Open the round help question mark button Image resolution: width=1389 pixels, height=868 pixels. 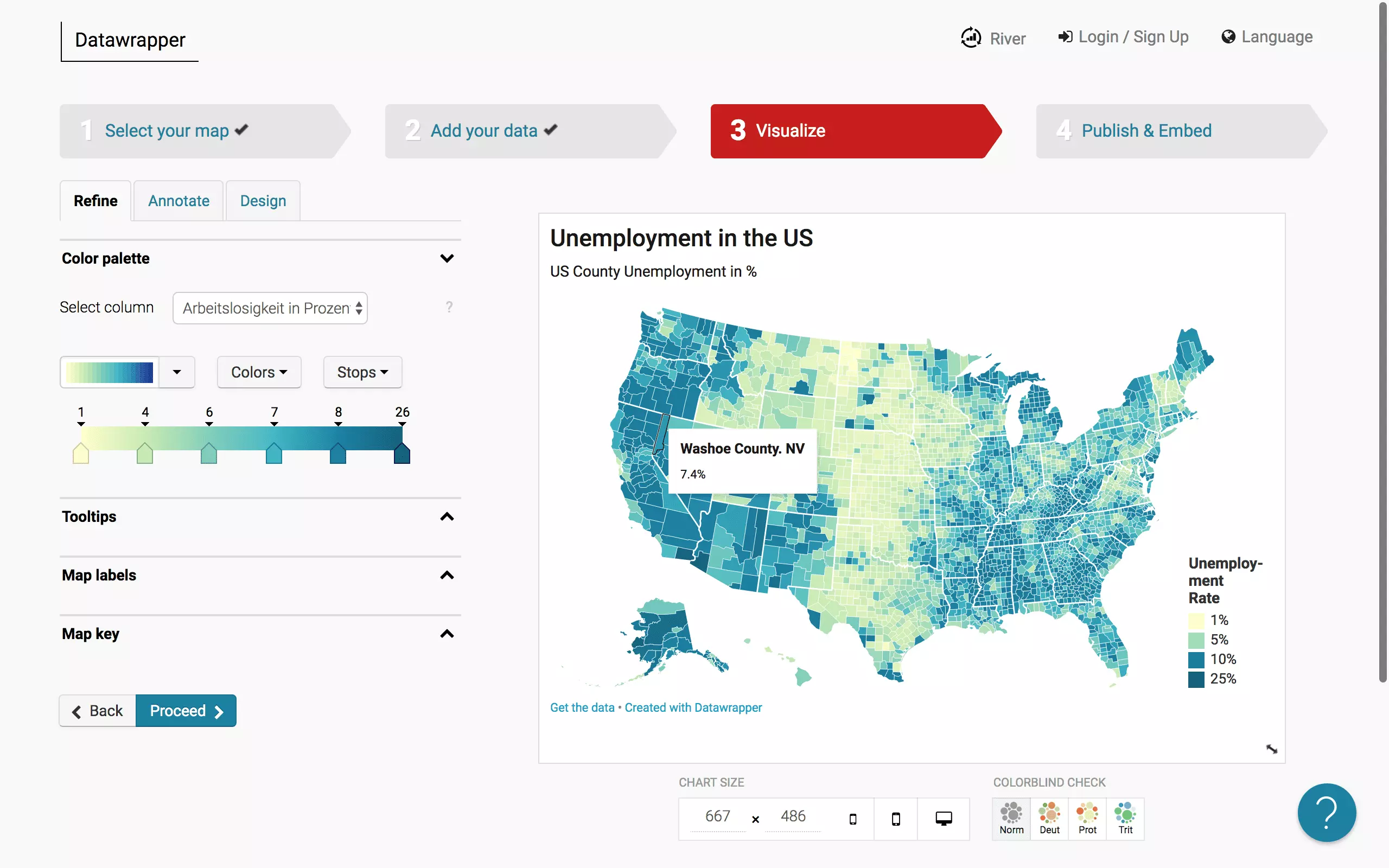coord(1326,812)
